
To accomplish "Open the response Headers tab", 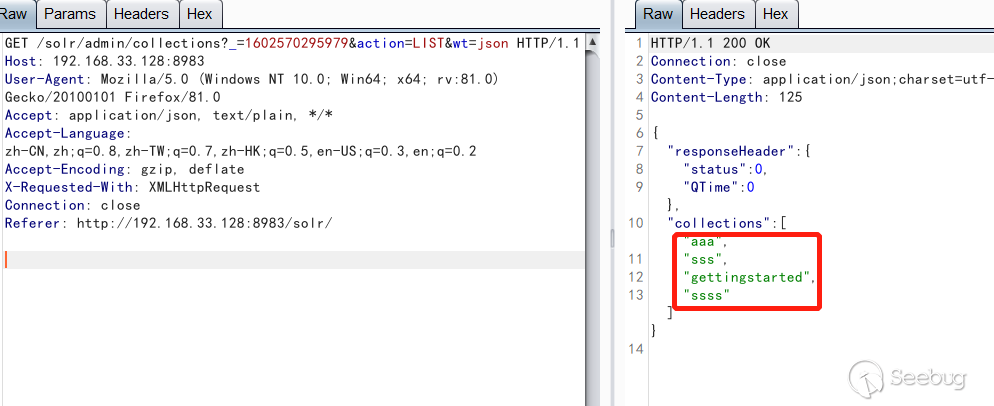I will coord(717,13).
